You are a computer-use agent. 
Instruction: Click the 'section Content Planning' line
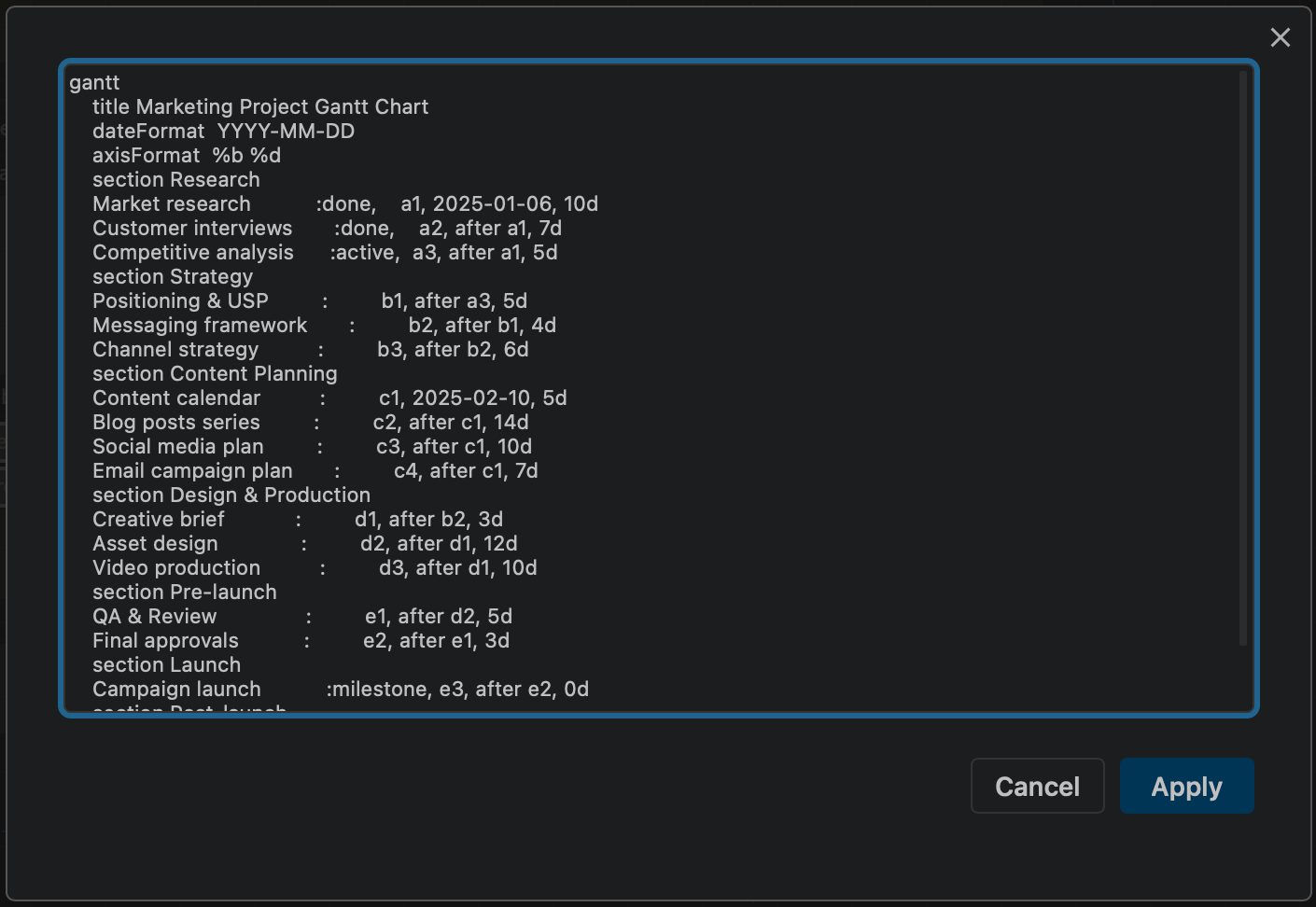(x=215, y=374)
